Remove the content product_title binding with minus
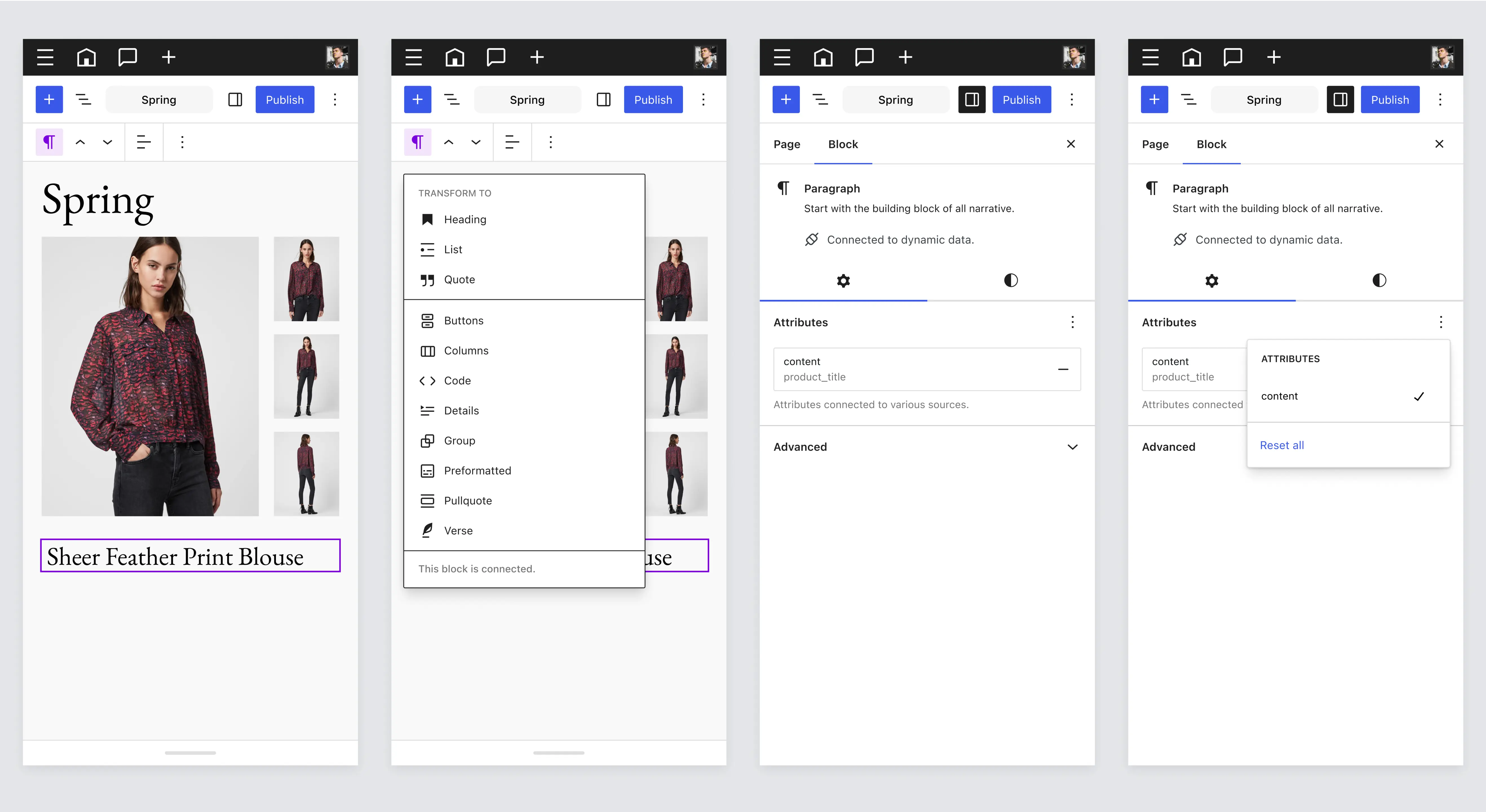 pos(1063,369)
